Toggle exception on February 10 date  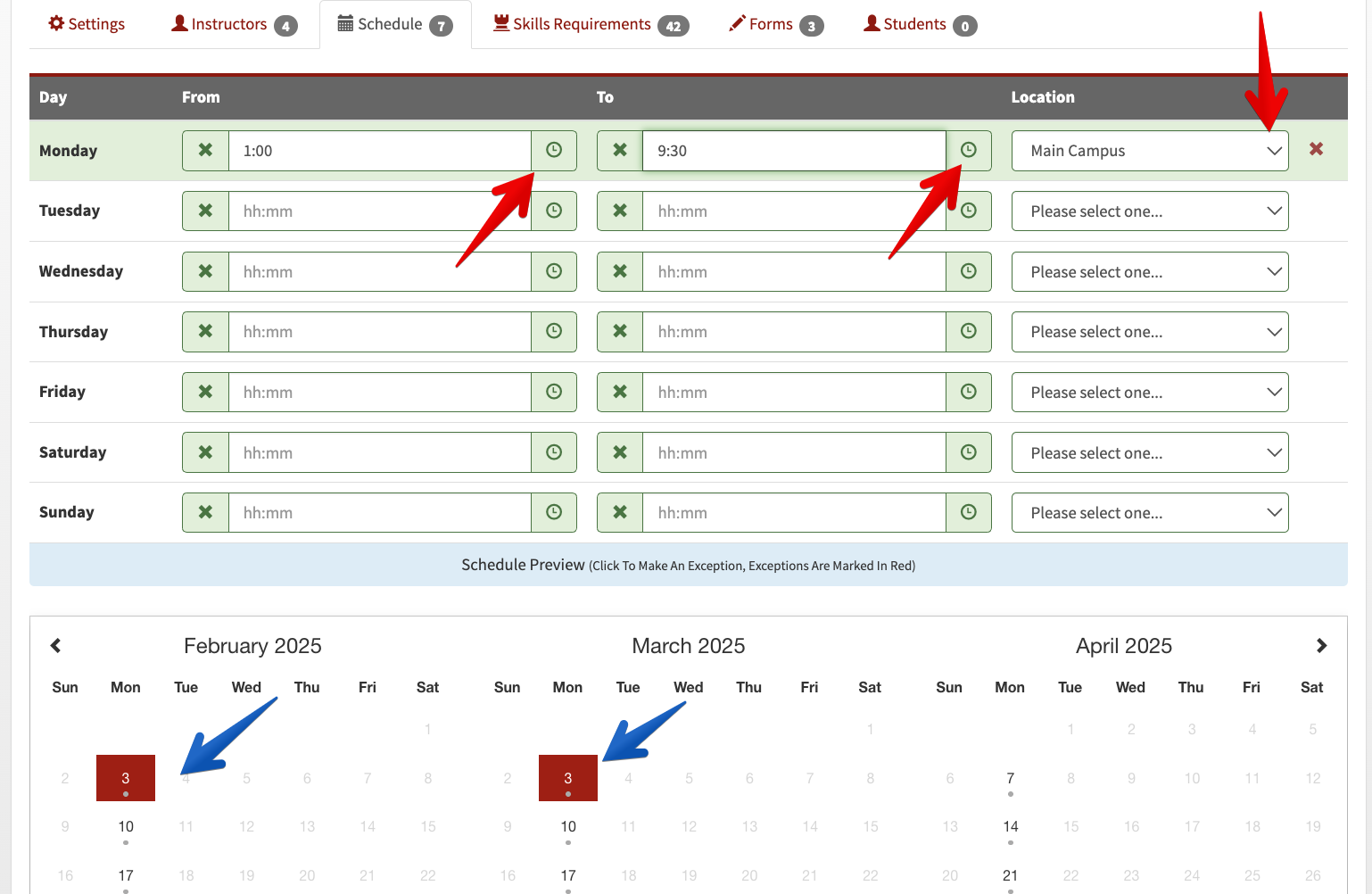tap(126, 827)
